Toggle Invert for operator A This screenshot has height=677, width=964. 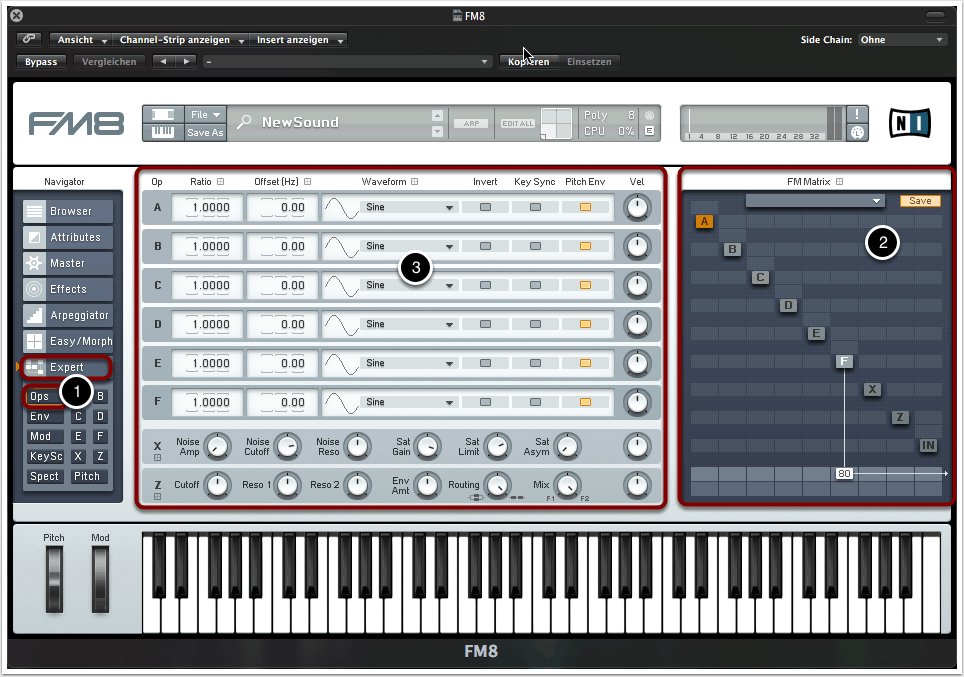pyautogui.click(x=485, y=207)
